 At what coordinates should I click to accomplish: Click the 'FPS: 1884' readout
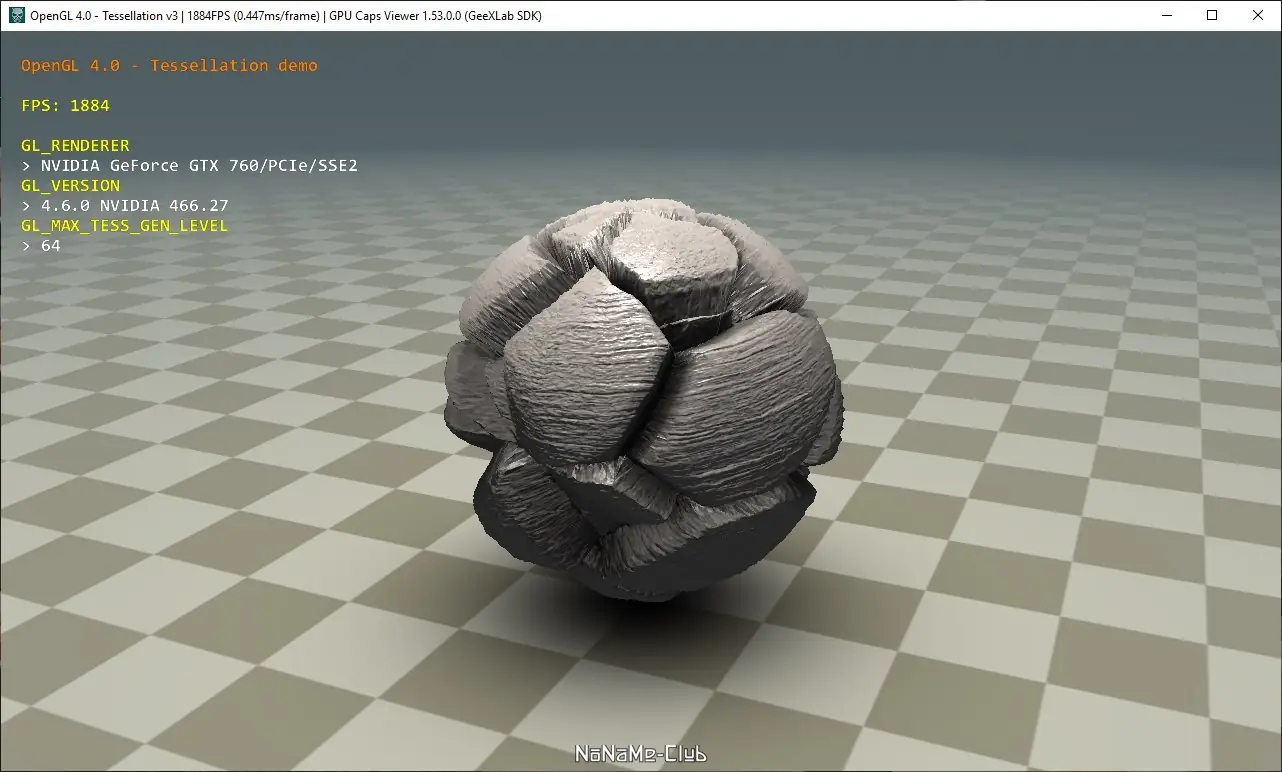pyautogui.click(x=65, y=106)
